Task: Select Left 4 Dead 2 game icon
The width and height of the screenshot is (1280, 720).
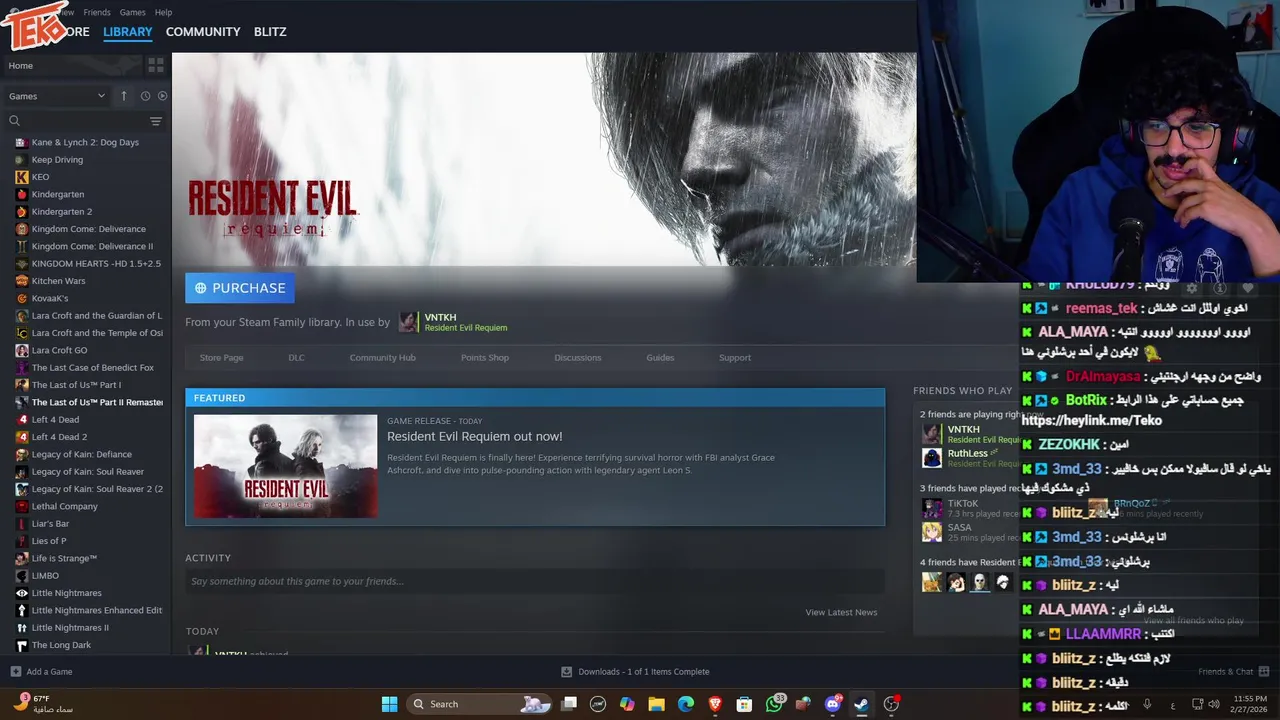Action: (x=21, y=437)
